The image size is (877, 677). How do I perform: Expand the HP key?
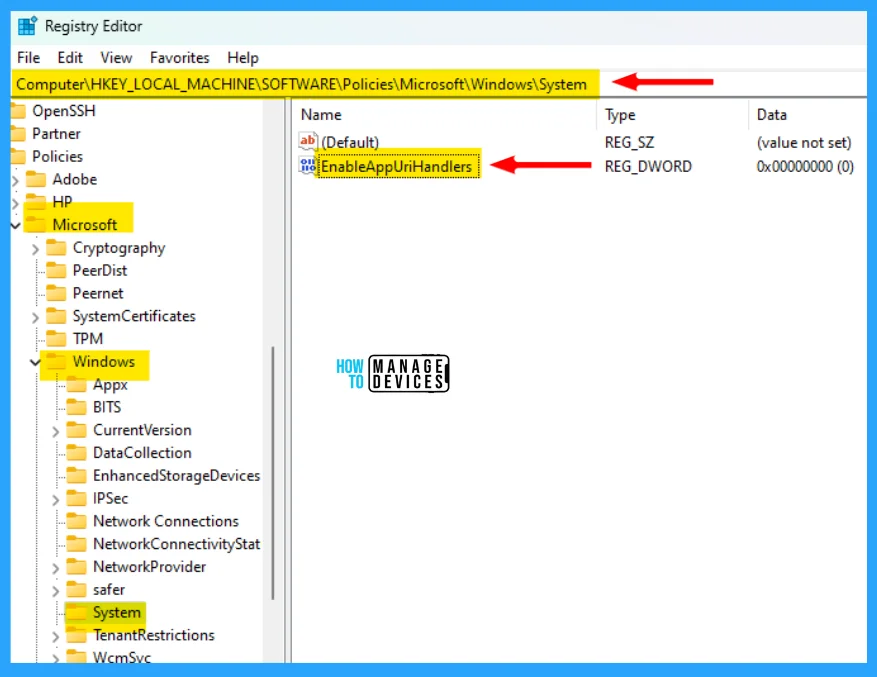pyautogui.click(x=16, y=203)
